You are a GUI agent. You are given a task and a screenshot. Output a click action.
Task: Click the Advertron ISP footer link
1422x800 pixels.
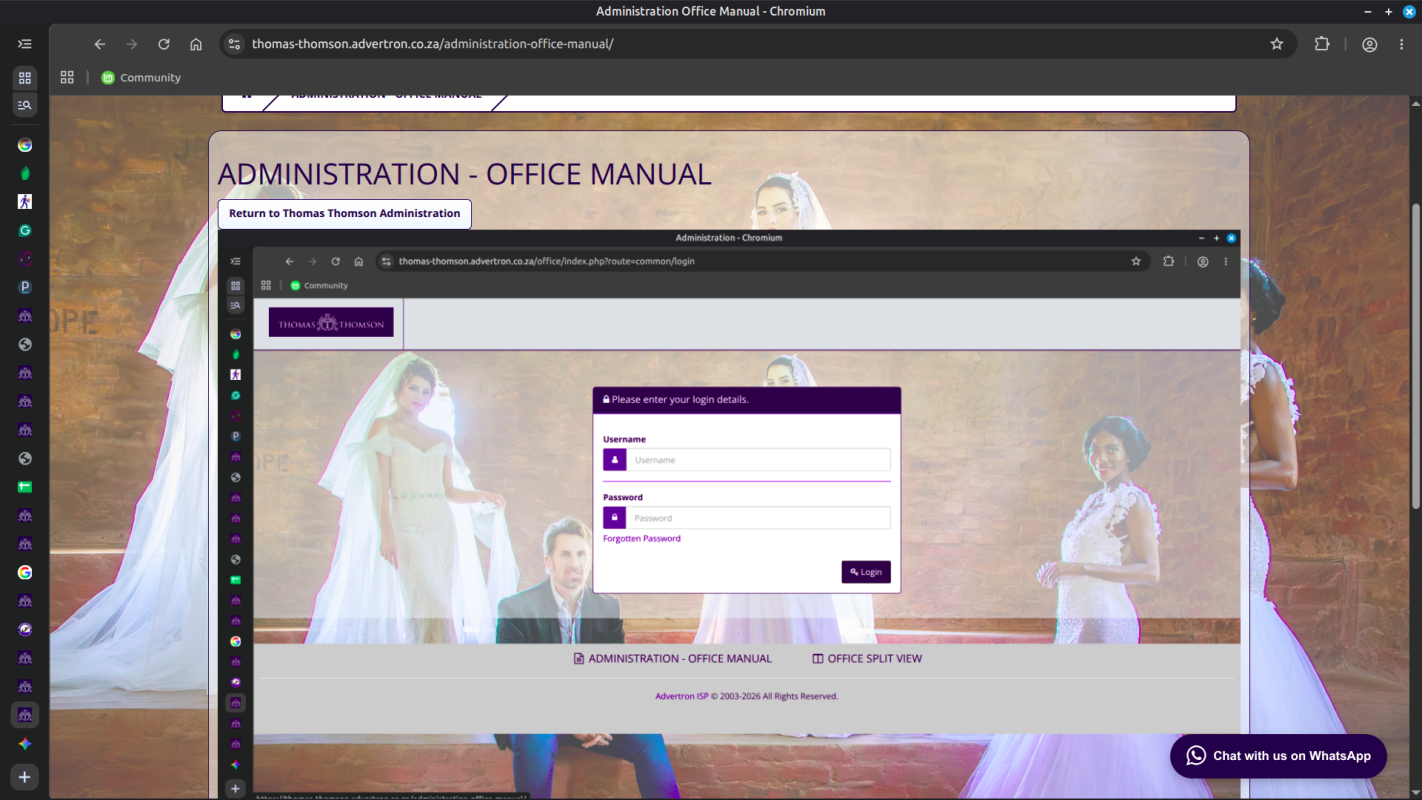coord(682,696)
